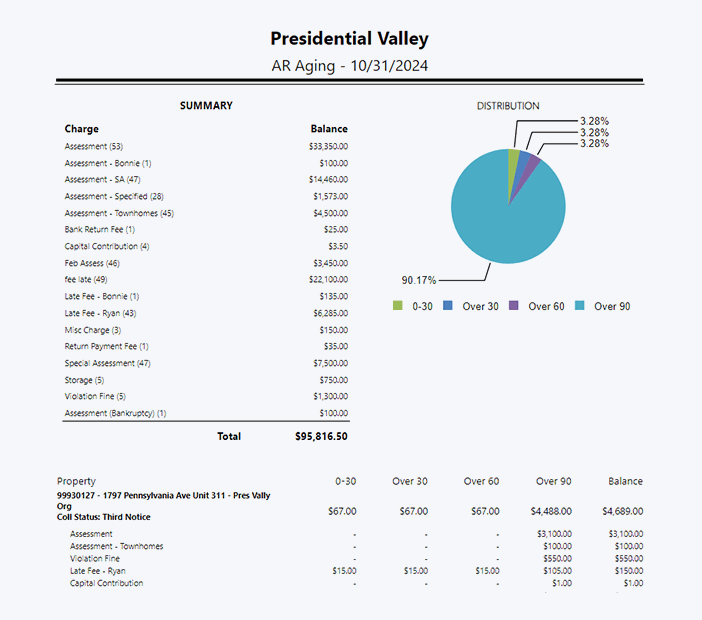Click the 90.17% pie chart label
This screenshot has width=702, height=620.
coord(418,280)
